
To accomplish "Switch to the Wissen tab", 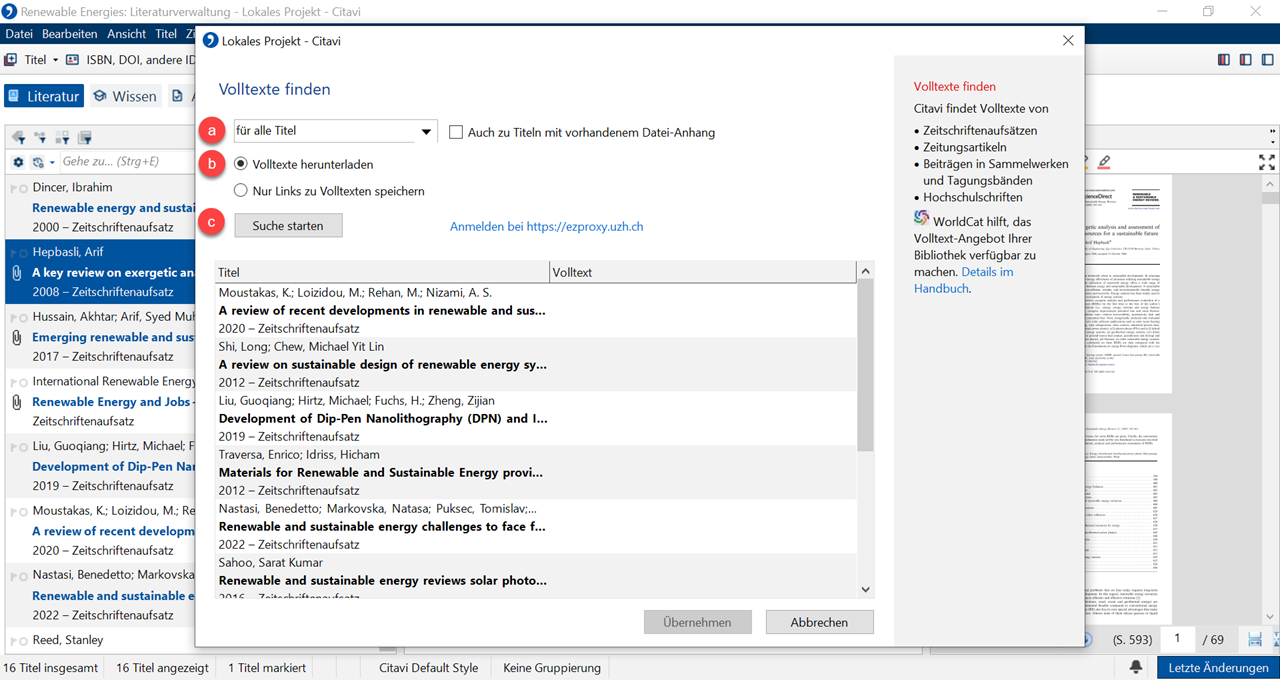I will pyautogui.click(x=125, y=96).
